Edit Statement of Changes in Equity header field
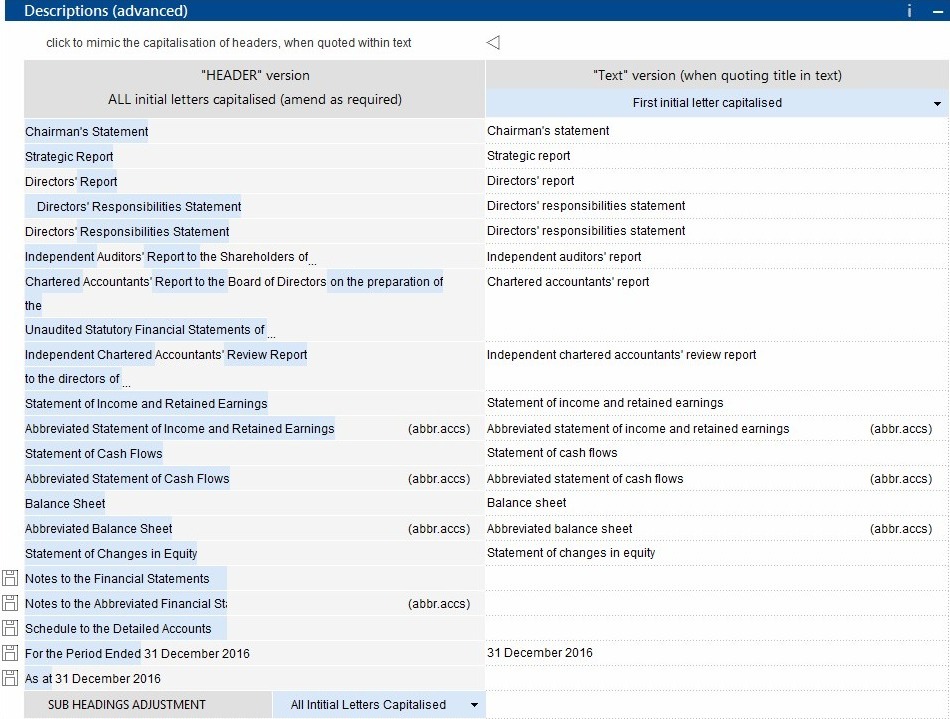The width and height of the screenshot is (950, 719). coord(111,554)
